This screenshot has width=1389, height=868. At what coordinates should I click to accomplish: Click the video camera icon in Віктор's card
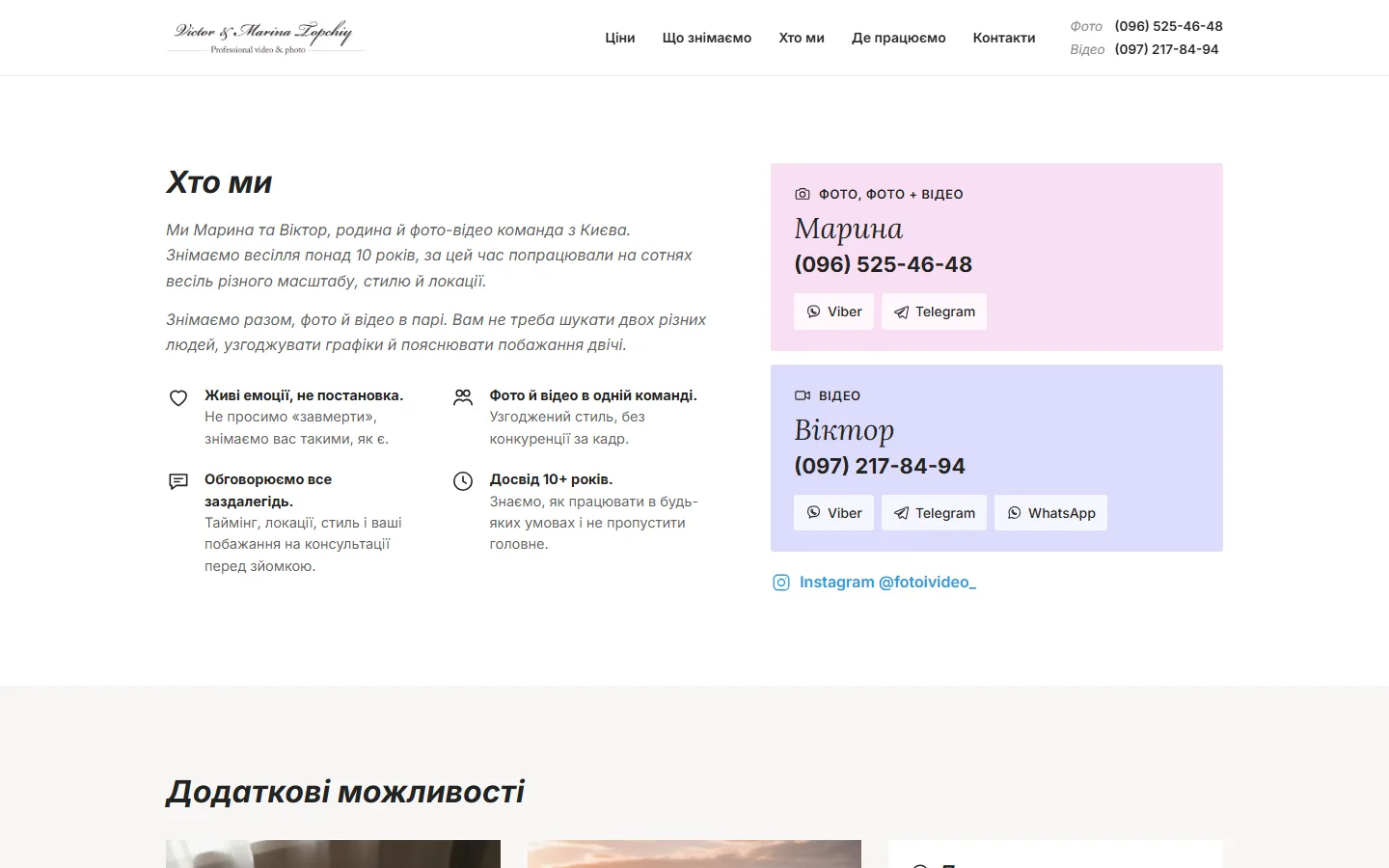803,395
